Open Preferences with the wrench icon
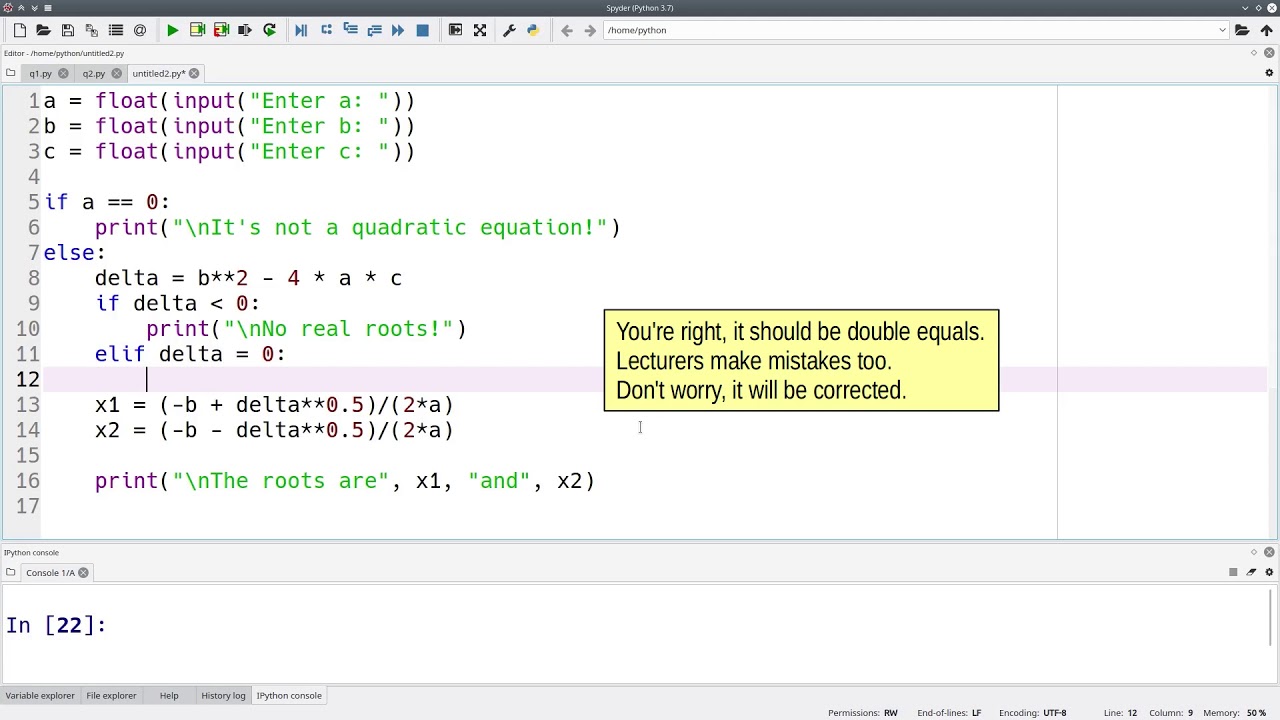Screen dimensions: 1280x720 tap(509, 30)
